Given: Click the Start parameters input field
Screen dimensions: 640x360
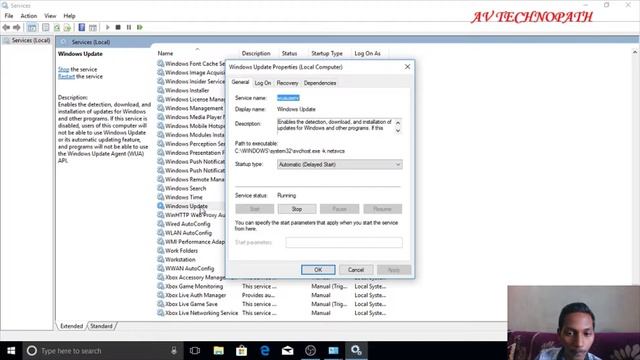Looking at the screenshot, I should tap(344, 242).
